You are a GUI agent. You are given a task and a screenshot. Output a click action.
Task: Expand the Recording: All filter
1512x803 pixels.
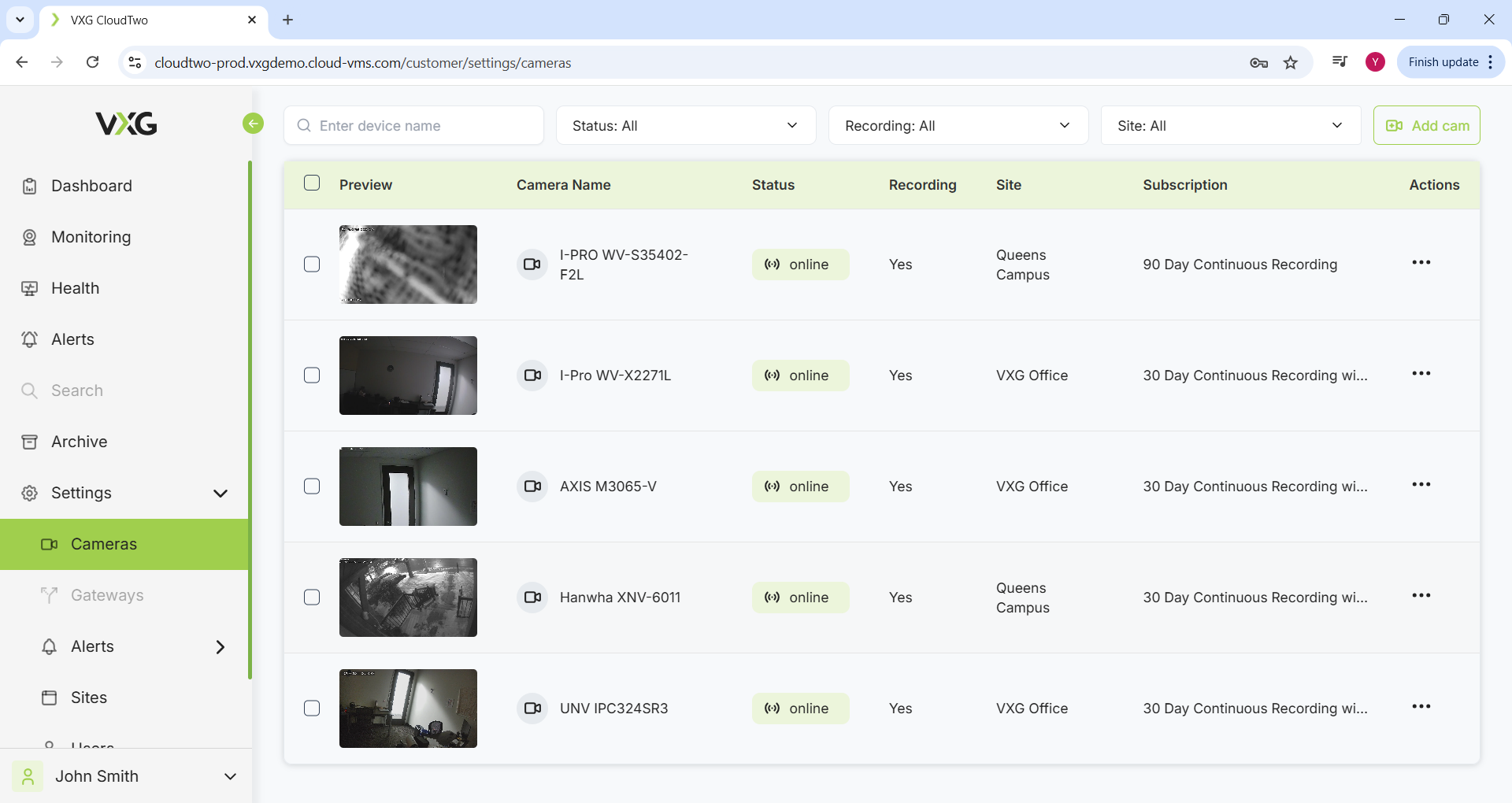958,126
